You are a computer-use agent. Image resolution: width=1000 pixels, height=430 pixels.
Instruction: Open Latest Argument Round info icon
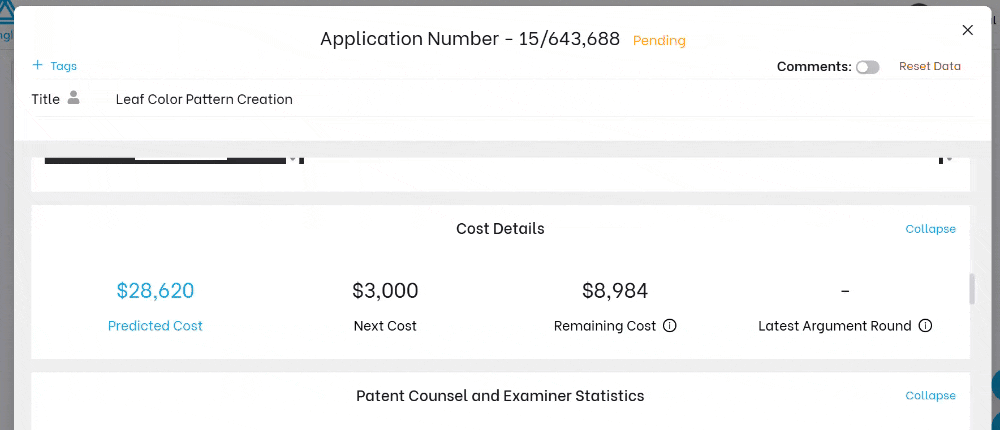click(x=925, y=326)
